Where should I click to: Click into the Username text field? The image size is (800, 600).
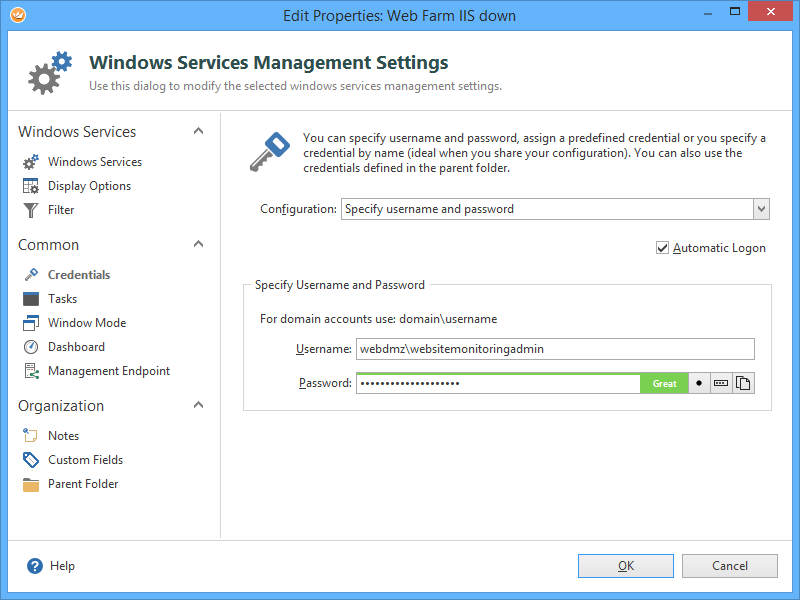pos(555,349)
